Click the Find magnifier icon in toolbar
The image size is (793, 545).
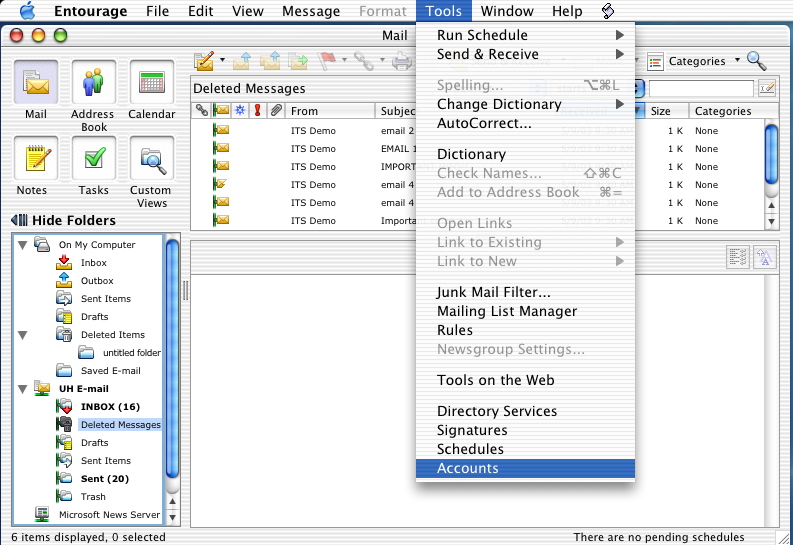coord(757,61)
